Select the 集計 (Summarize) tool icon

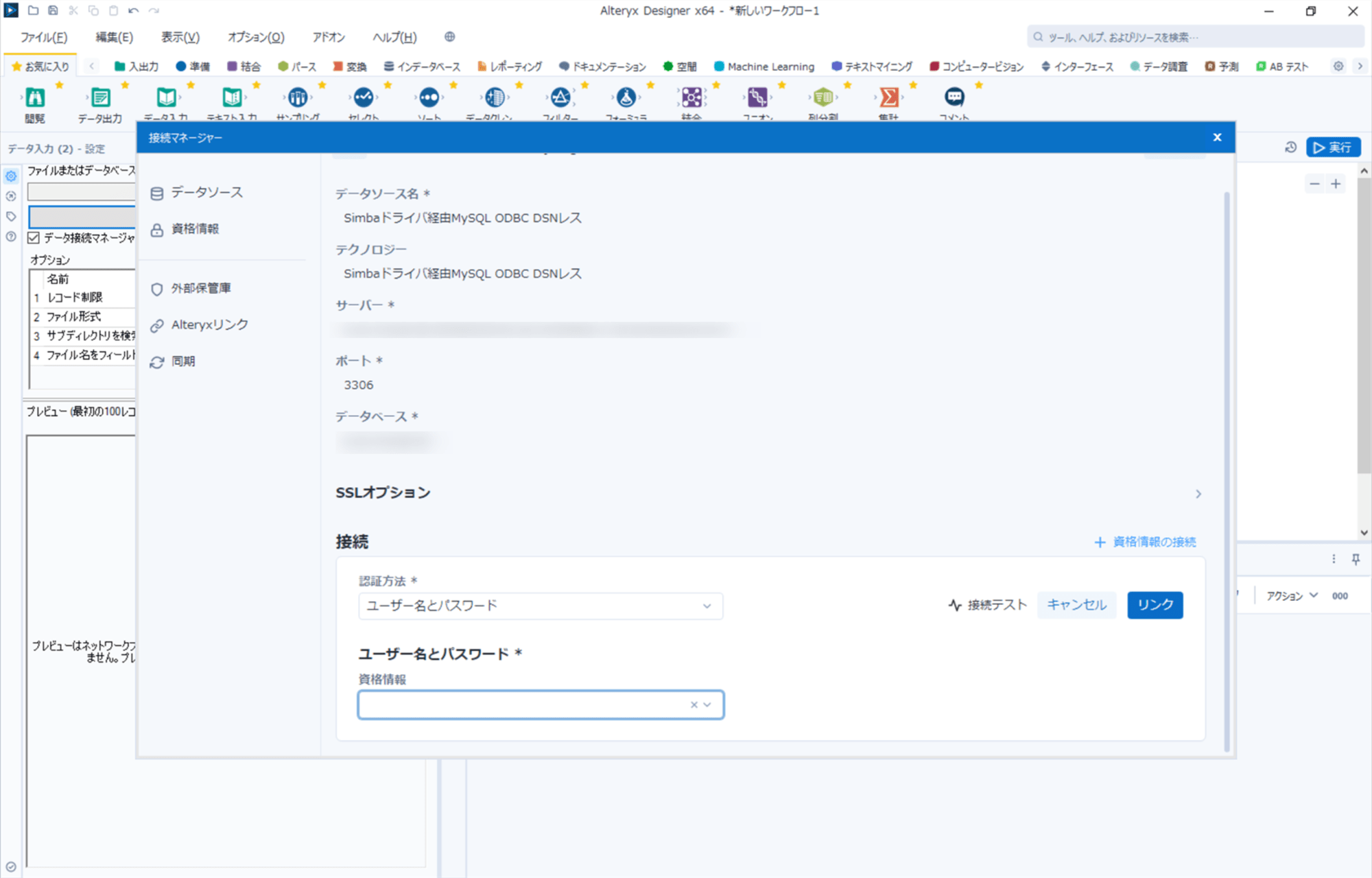pyautogui.click(x=889, y=98)
